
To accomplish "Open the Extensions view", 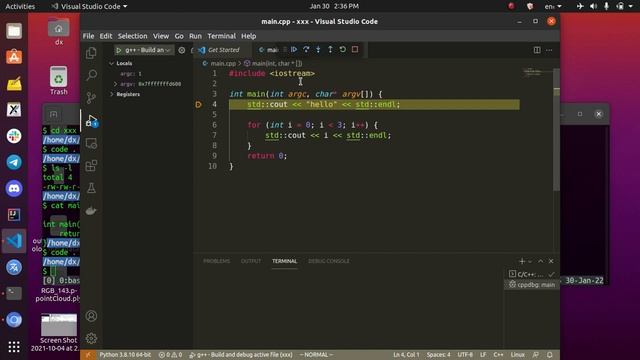I will 91,166.
